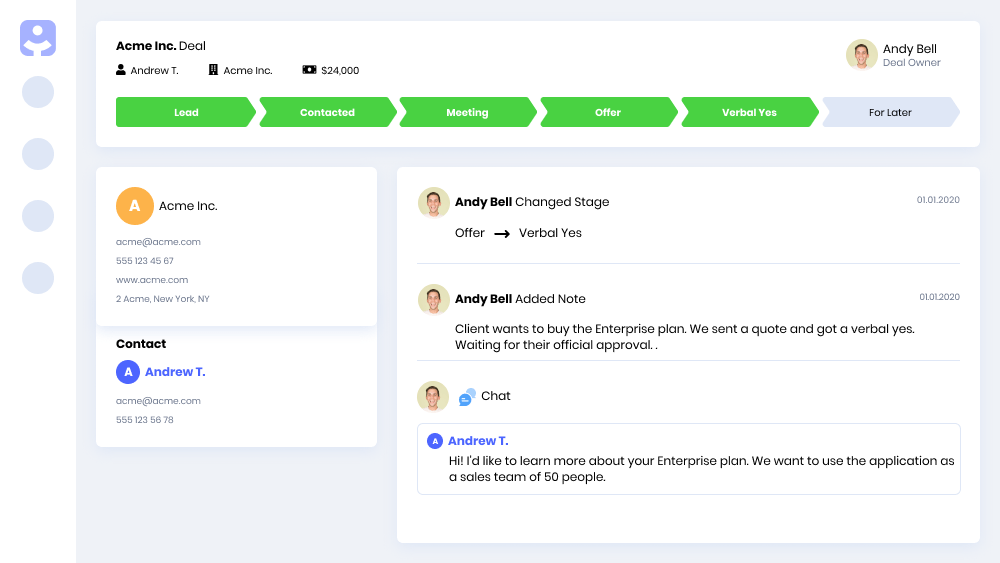Viewport: 1000px width, 563px height.
Task: Open the Chat bubble icon in activity feed
Action: pos(467,397)
